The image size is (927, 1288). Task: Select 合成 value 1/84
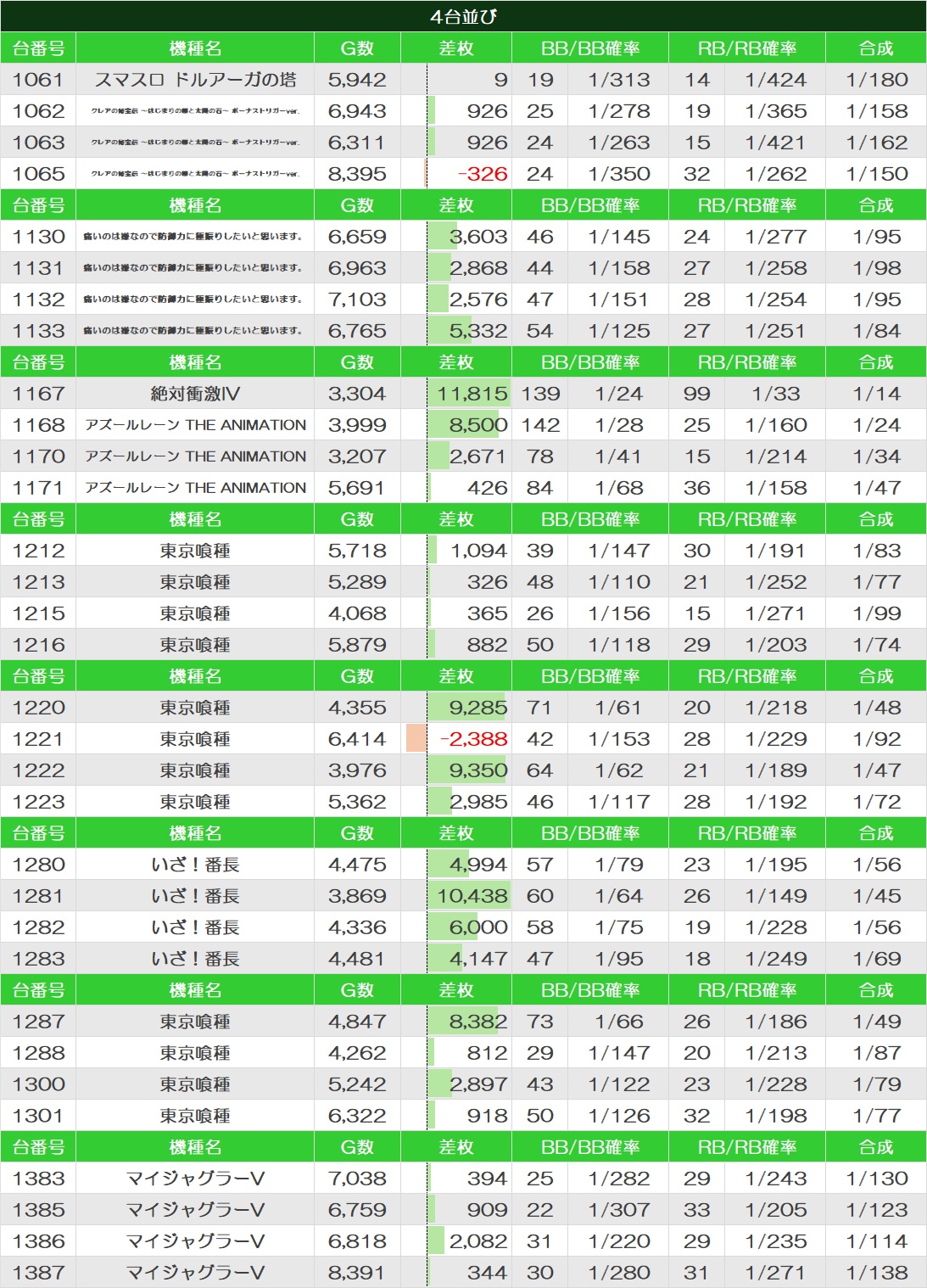[876, 331]
